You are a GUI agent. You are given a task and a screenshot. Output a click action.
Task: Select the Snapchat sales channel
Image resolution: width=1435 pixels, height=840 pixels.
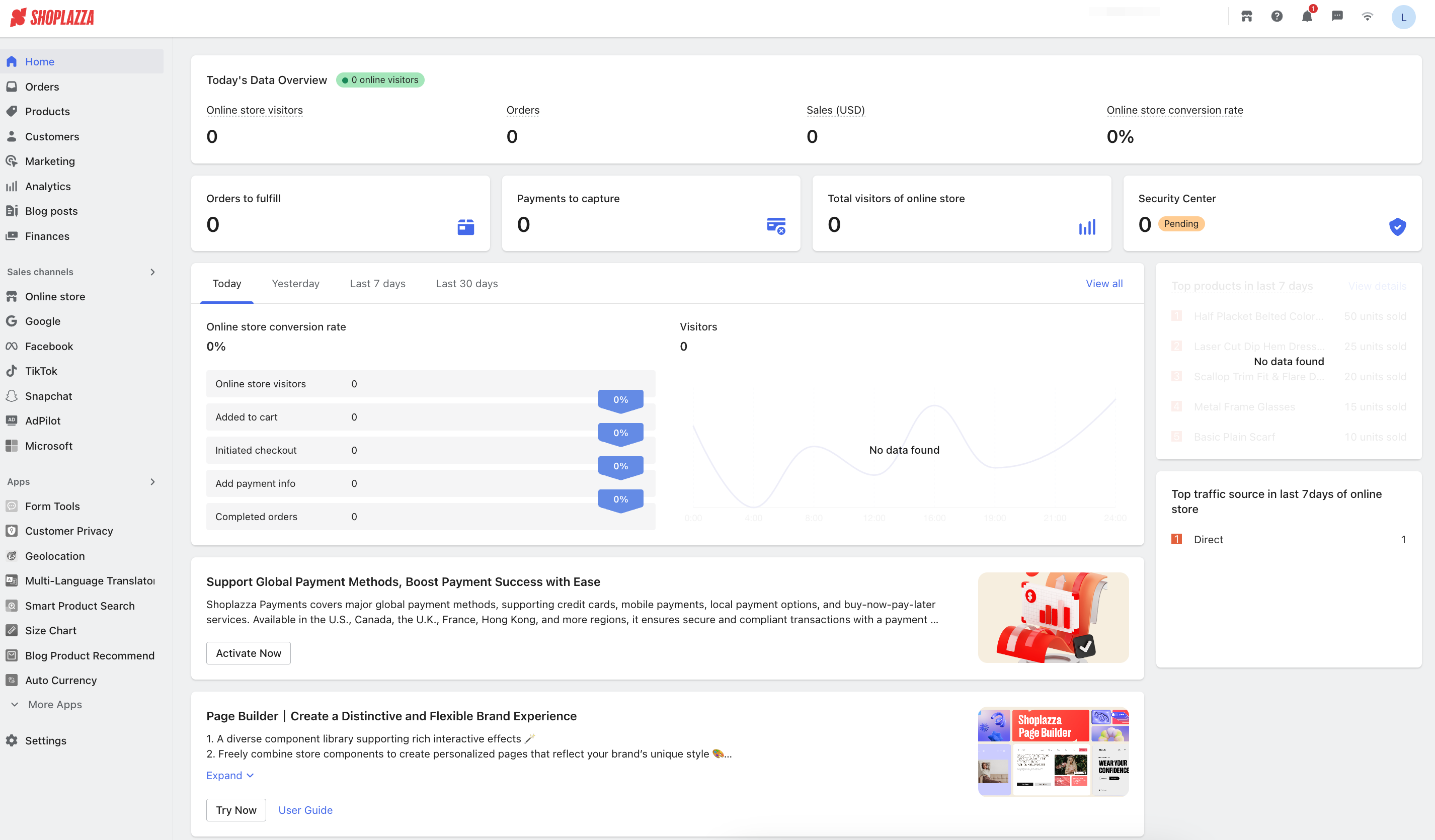(48, 395)
